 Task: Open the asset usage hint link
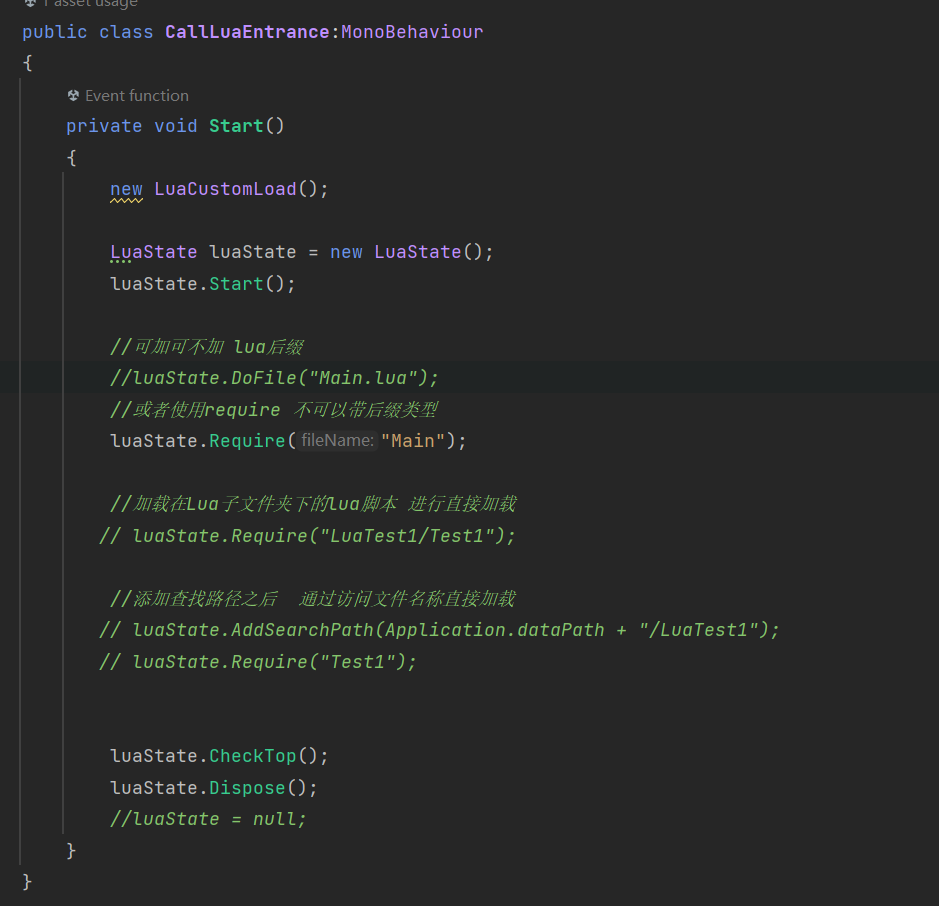point(90,3)
